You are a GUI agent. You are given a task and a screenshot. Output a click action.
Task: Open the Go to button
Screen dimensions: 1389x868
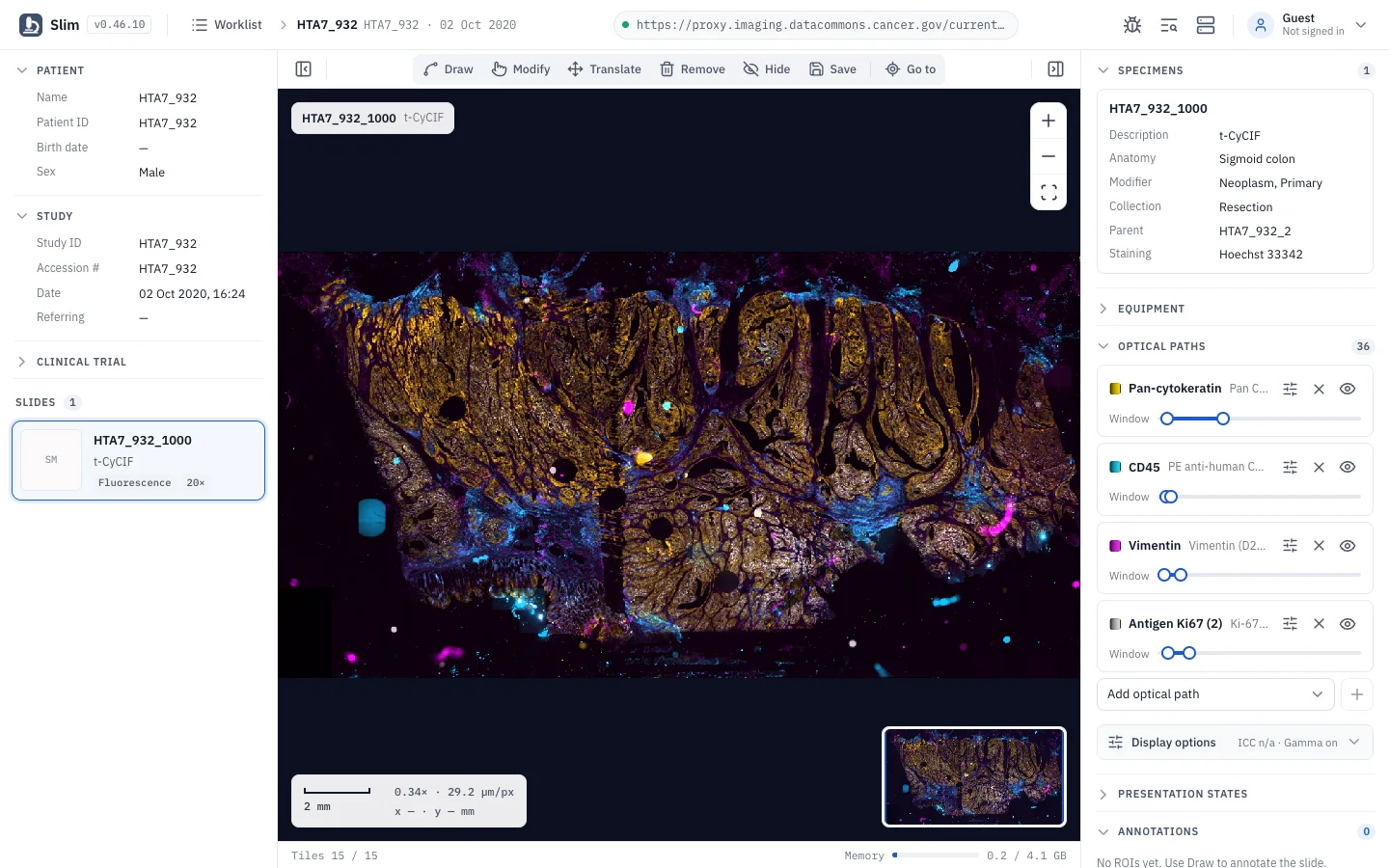tap(911, 69)
